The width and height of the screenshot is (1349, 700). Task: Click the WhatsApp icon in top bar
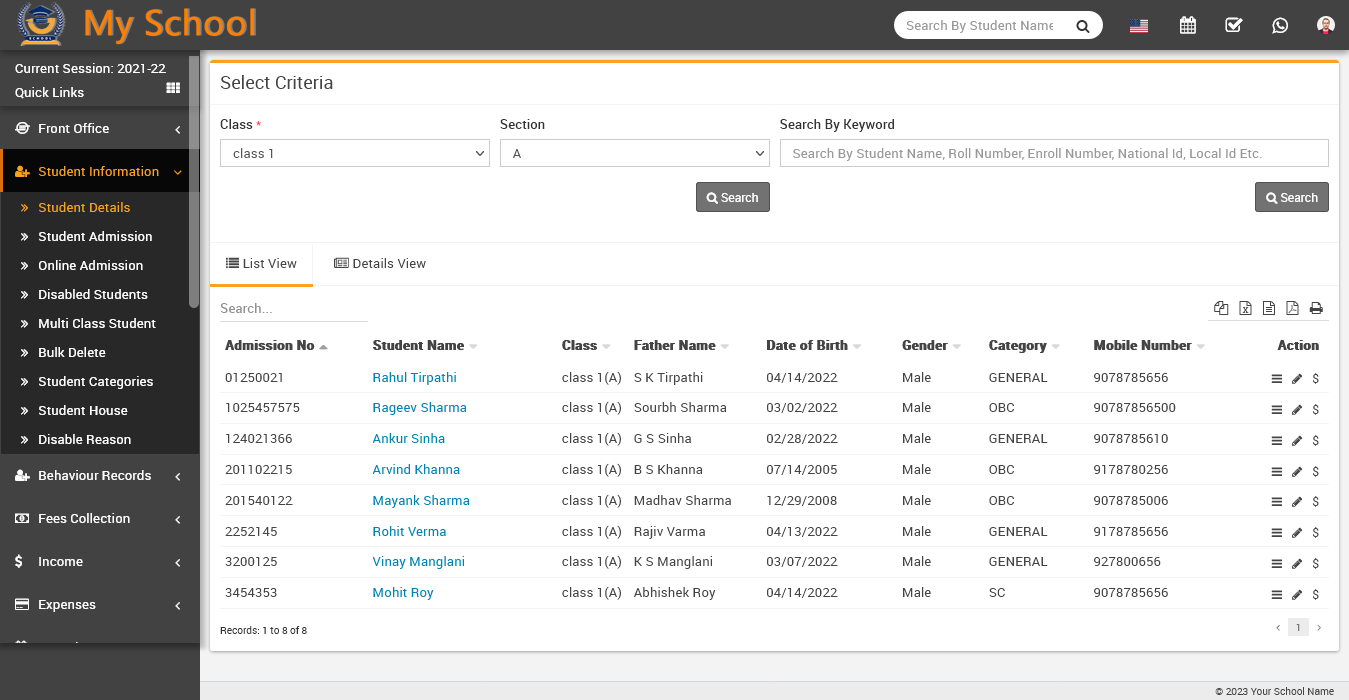[x=1280, y=26]
